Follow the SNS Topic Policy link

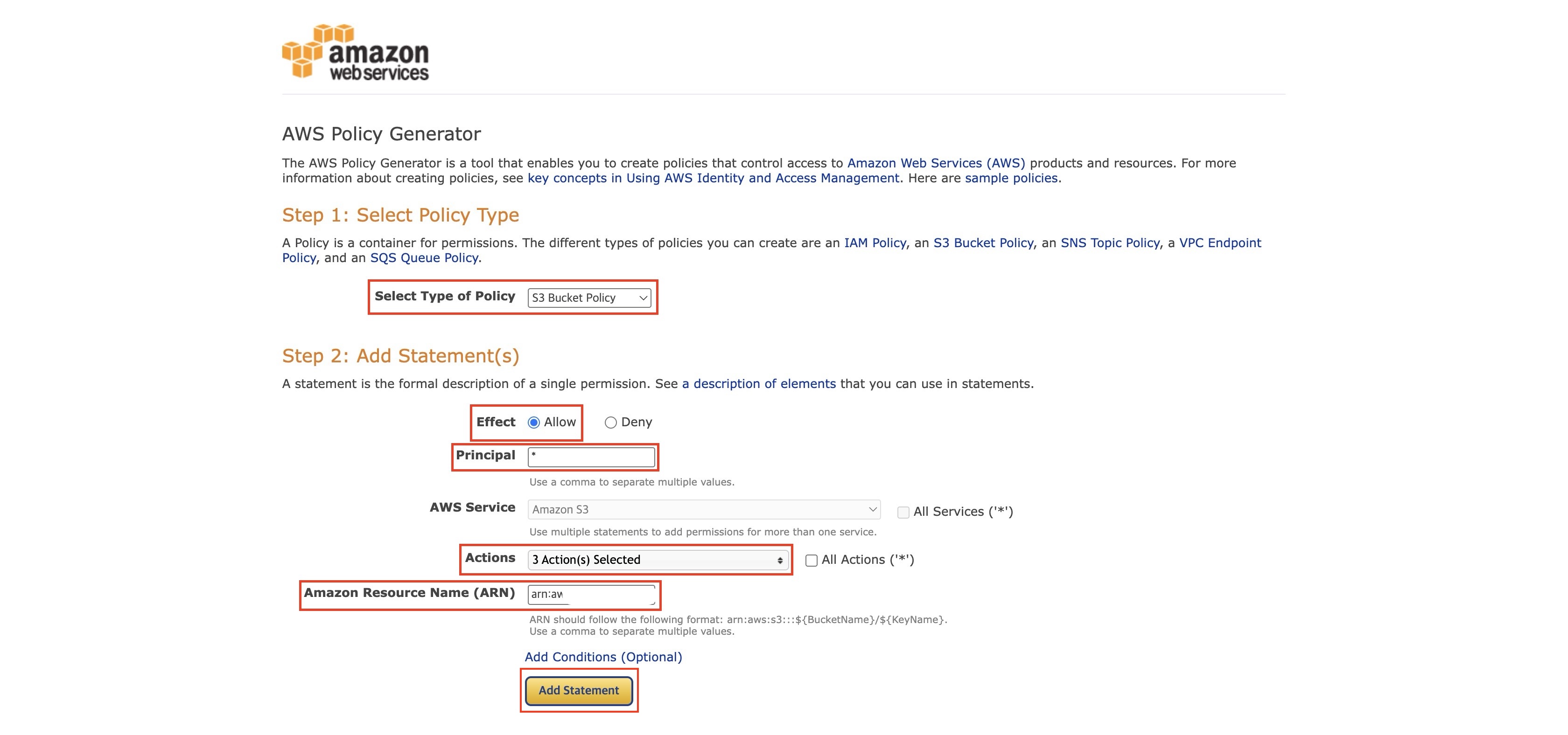coord(1110,243)
